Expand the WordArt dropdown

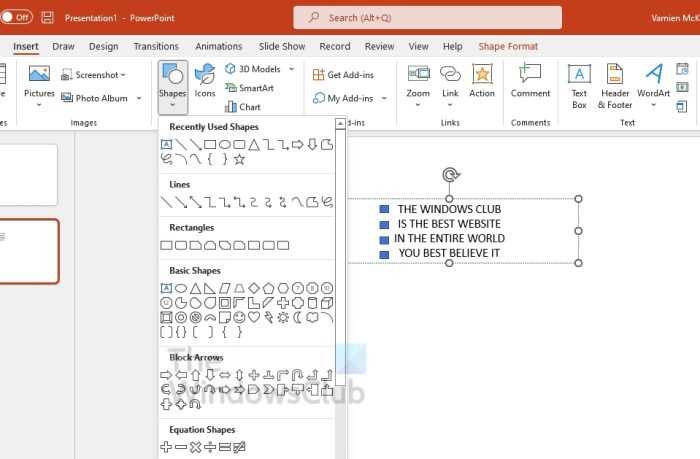point(653,105)
